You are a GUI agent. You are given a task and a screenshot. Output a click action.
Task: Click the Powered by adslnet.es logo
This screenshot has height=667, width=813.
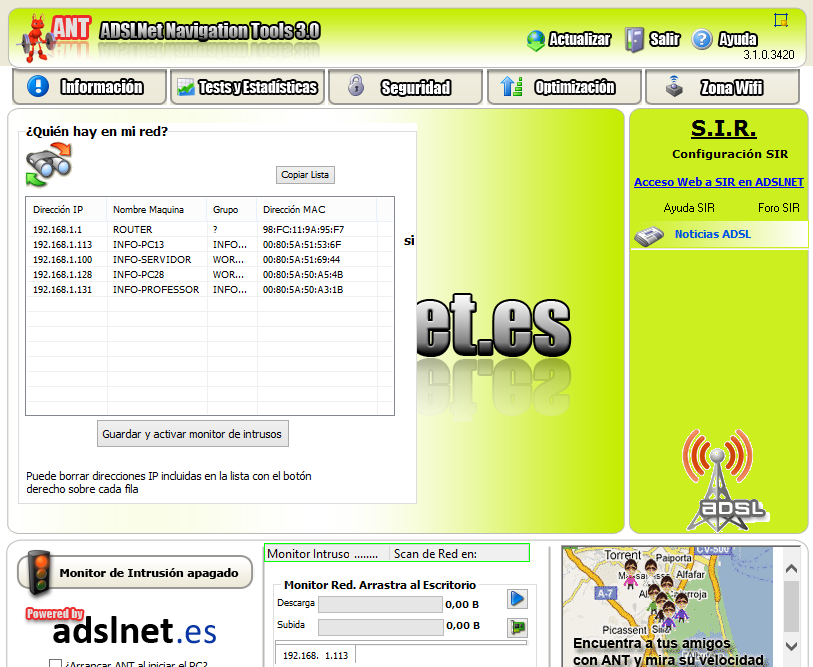pos(121,627)
